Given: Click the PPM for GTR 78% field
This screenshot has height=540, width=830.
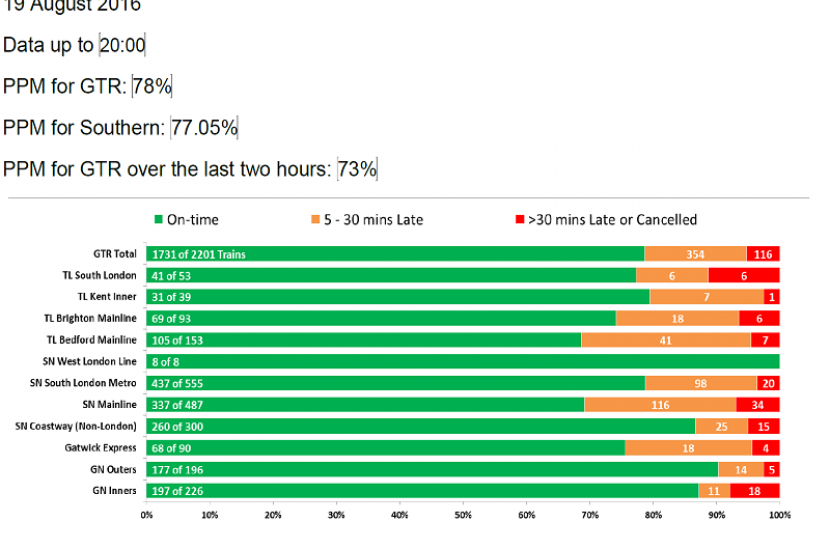Looking at the screenshot, I should click(152, 87).
